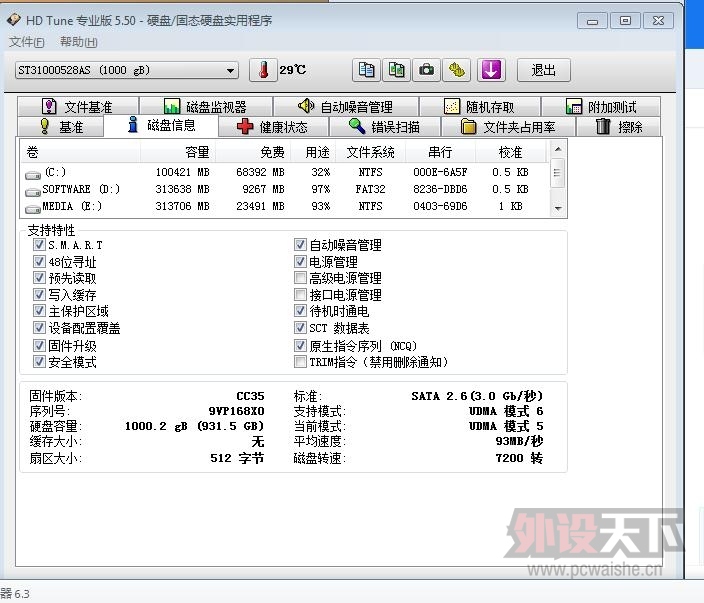Switch to the 文件夹占用率 tab
Image resolution: width=704 pixels, height=603 pixels.
click(x=508, y=127)
